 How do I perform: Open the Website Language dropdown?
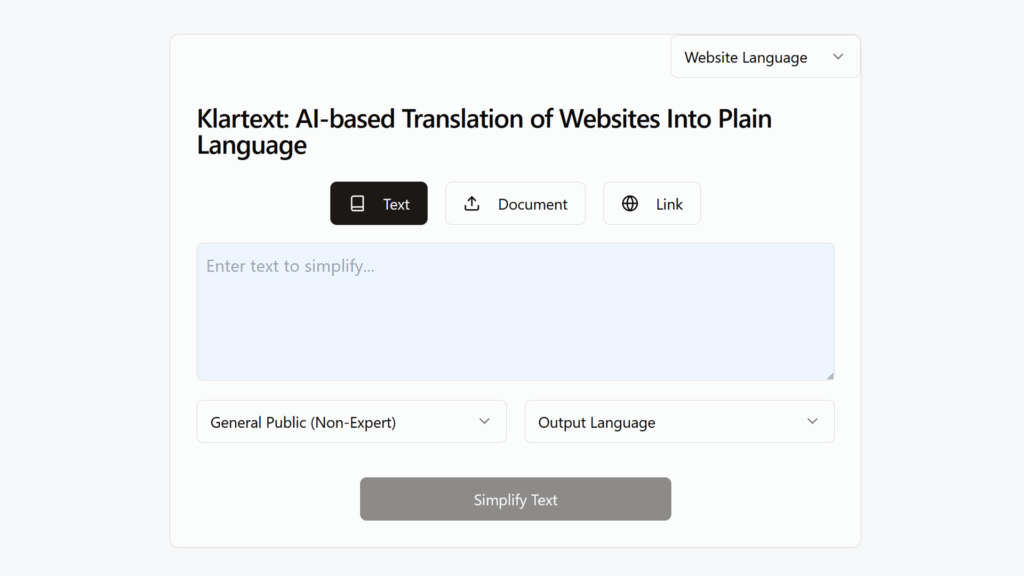click(x=765, y=57)
